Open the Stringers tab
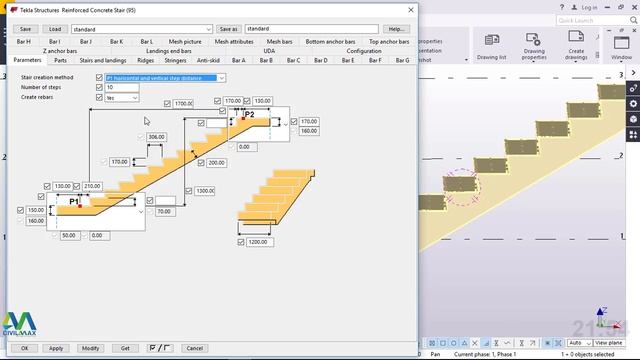This screenshot has width=640, height=360. (x=176, y=60)
